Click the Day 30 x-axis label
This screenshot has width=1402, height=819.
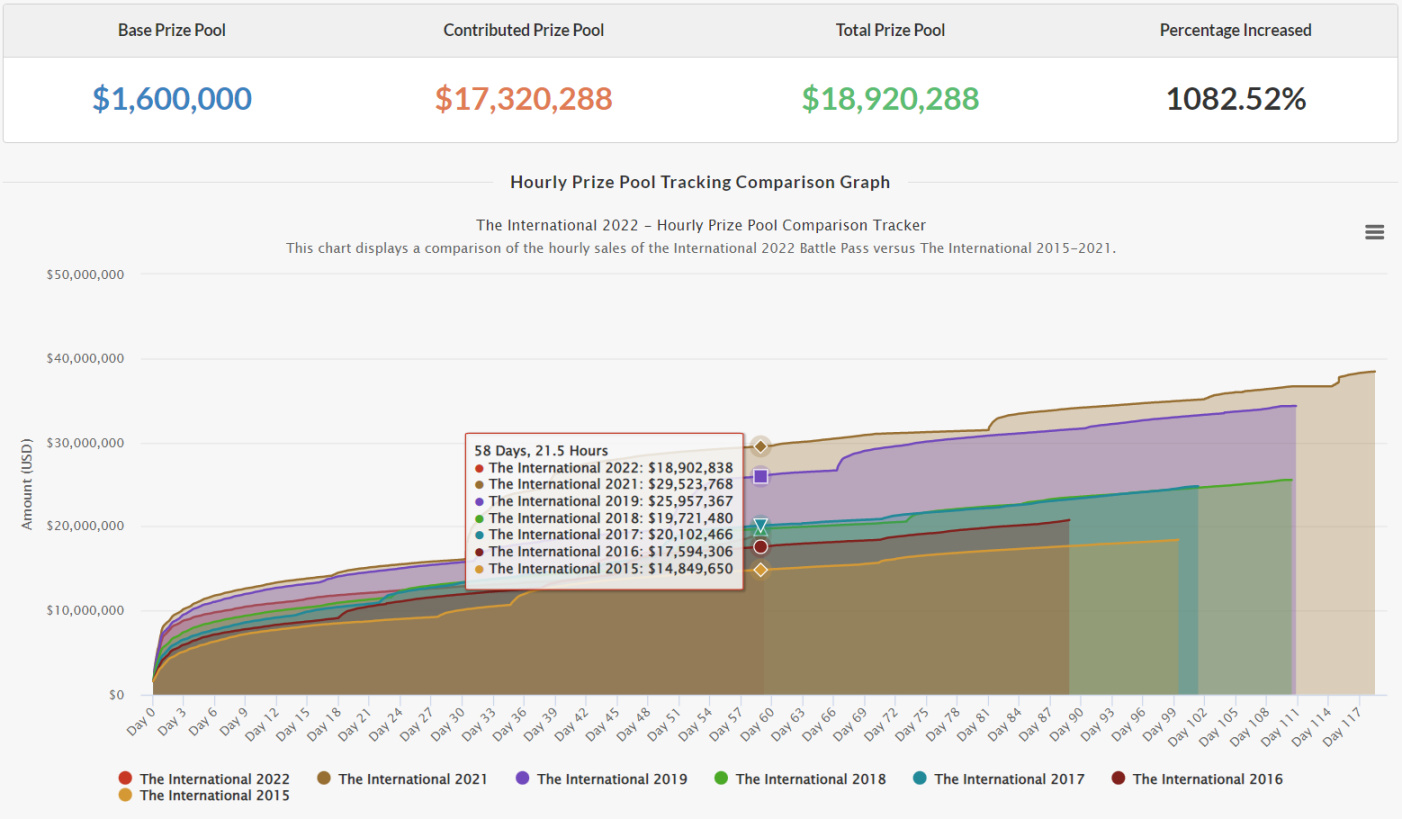pos(448,722)
